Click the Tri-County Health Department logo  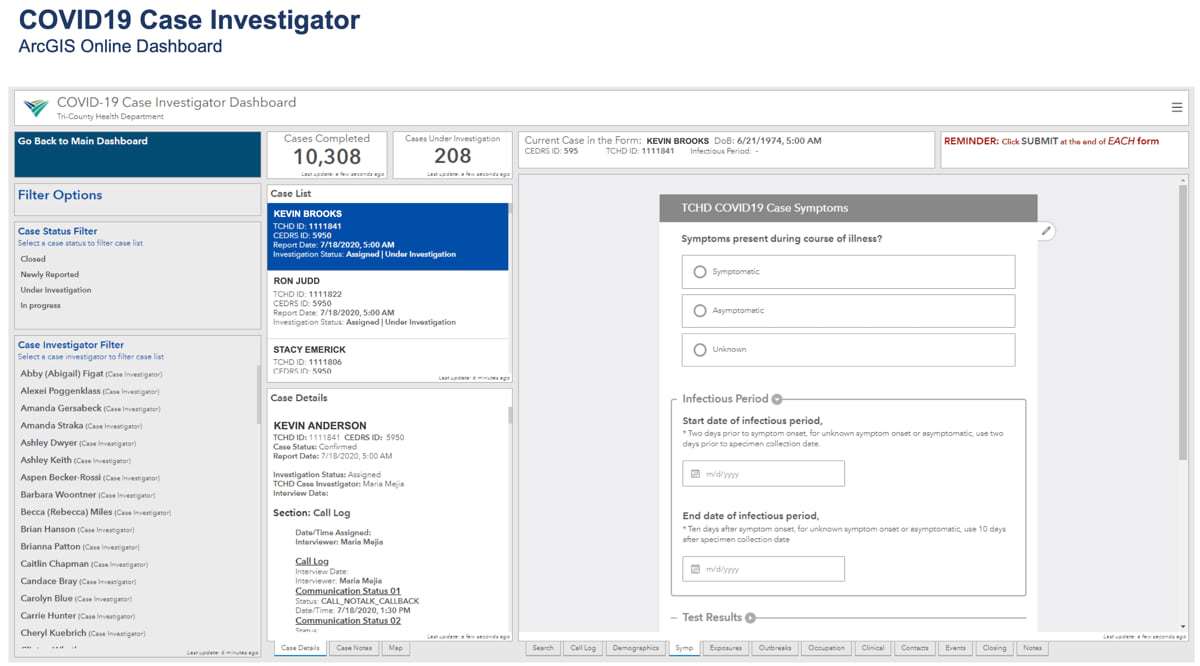point(36,107)
